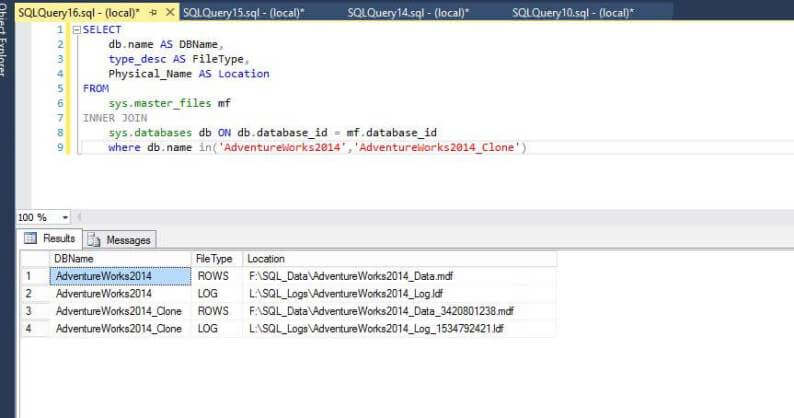Image resolution: width=794 pixels, height=418 pixels.
Task: Open the 100 % zoom dropdown
Action: (x=65, y=217)
